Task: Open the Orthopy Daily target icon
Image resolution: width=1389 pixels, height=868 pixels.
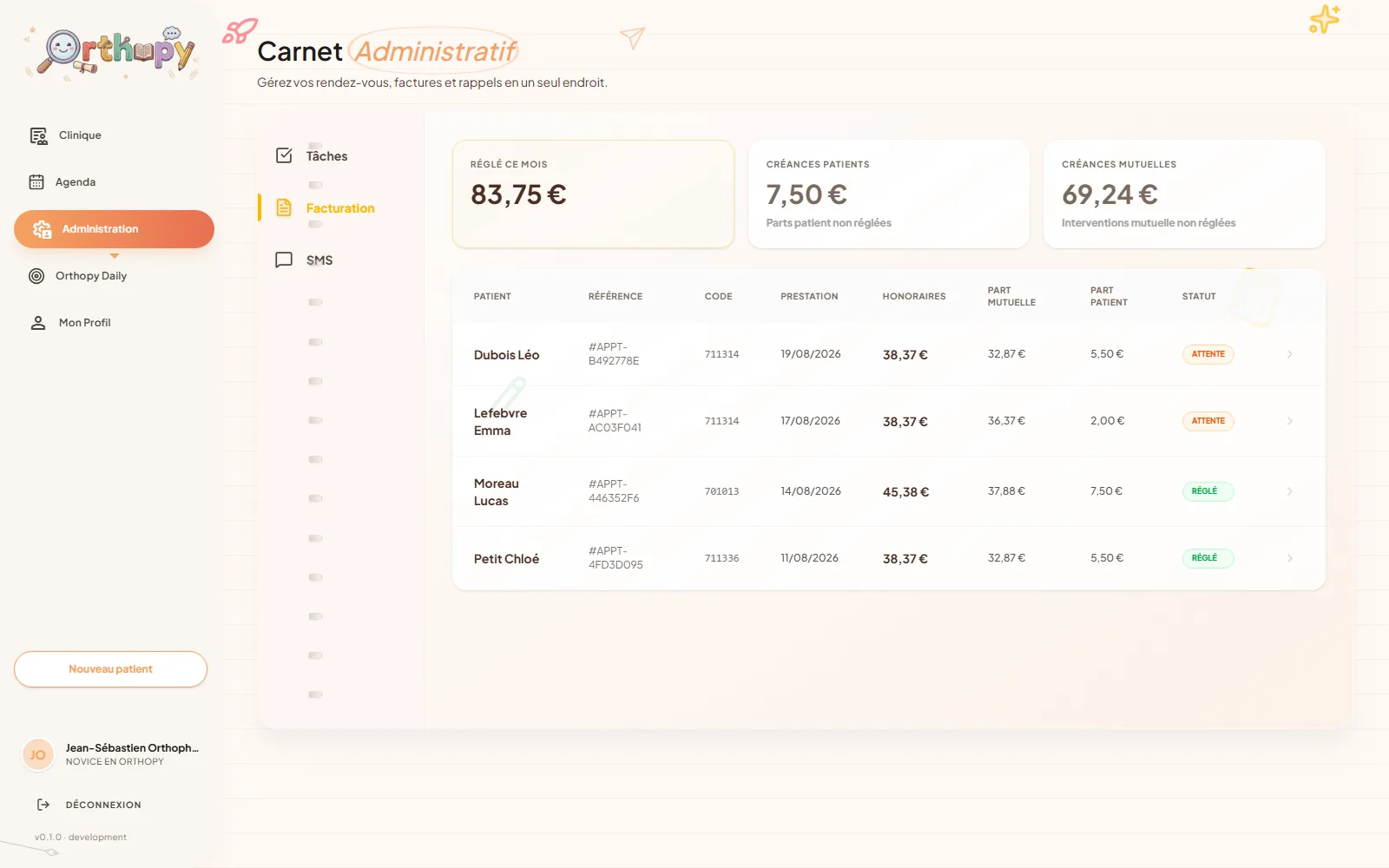Action: tap(36, 276)
